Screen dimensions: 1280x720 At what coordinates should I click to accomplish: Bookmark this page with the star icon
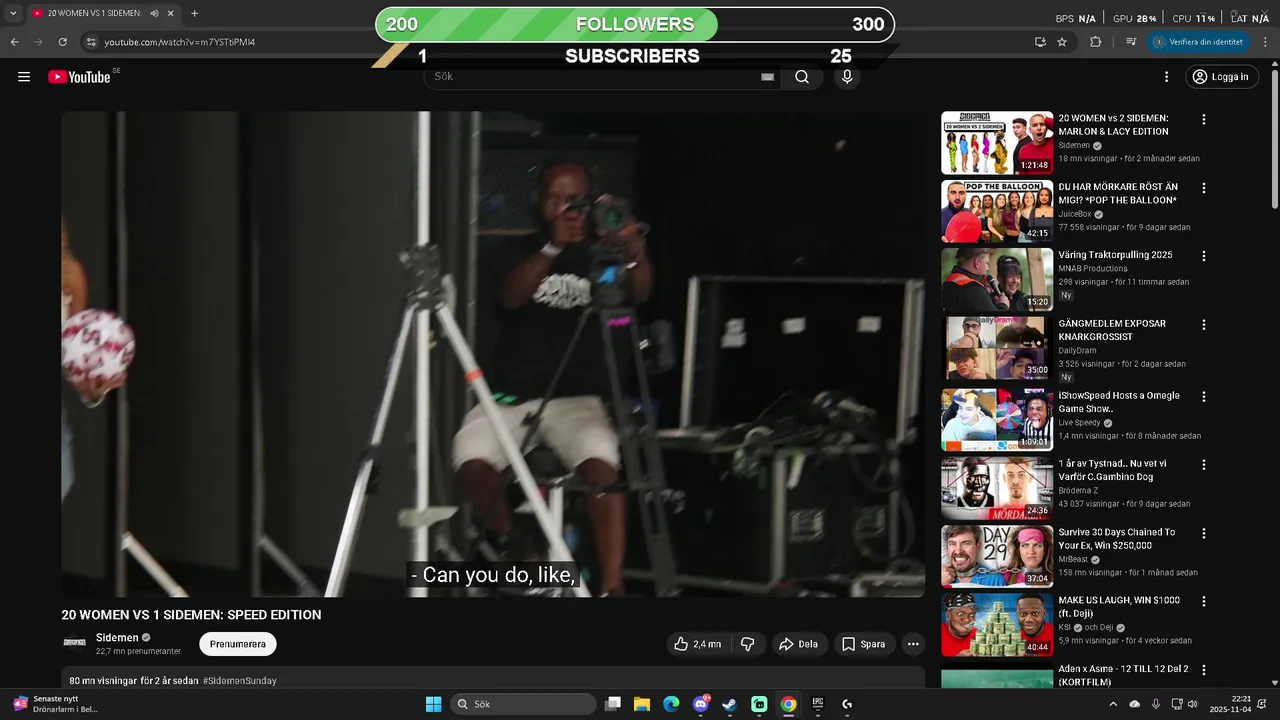pos(1062,42)
